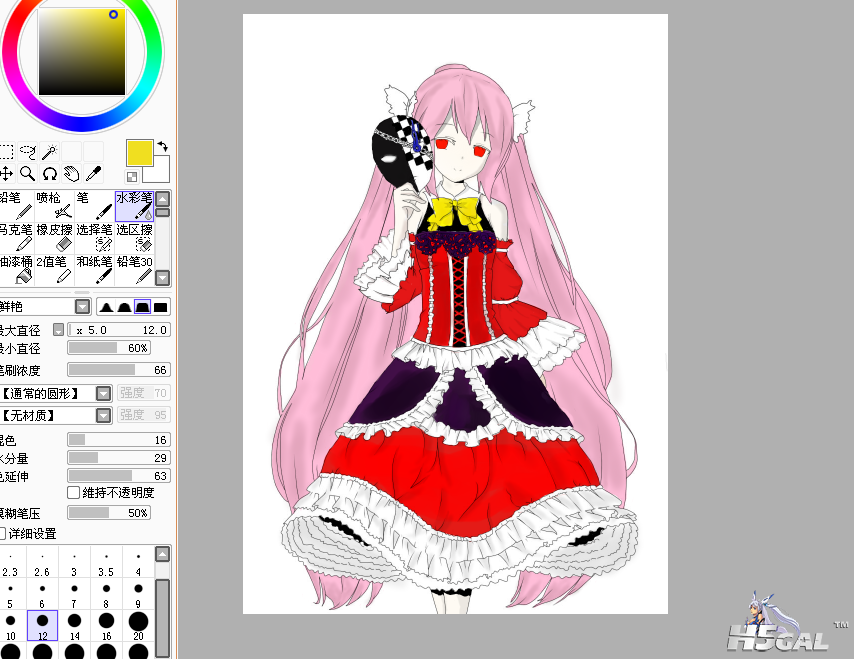Screen dimensions: 854x659
Task: Click the yellow foreground color swatch
Action: 138,153
